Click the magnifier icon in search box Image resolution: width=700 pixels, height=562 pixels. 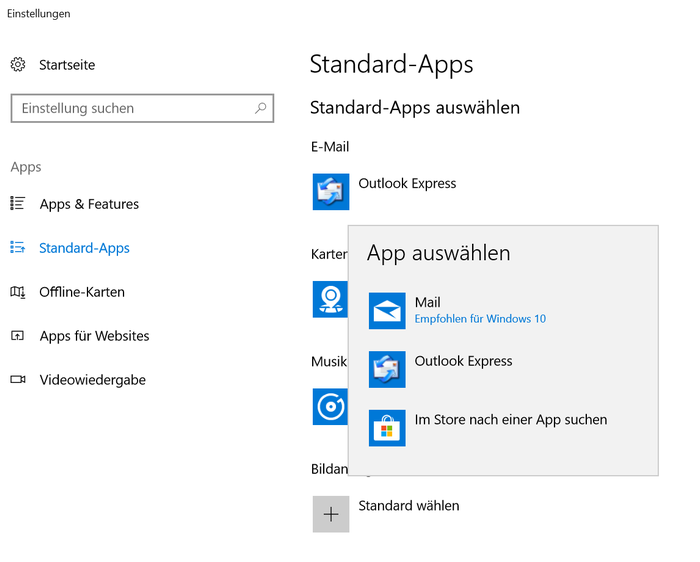pos(260,108)
